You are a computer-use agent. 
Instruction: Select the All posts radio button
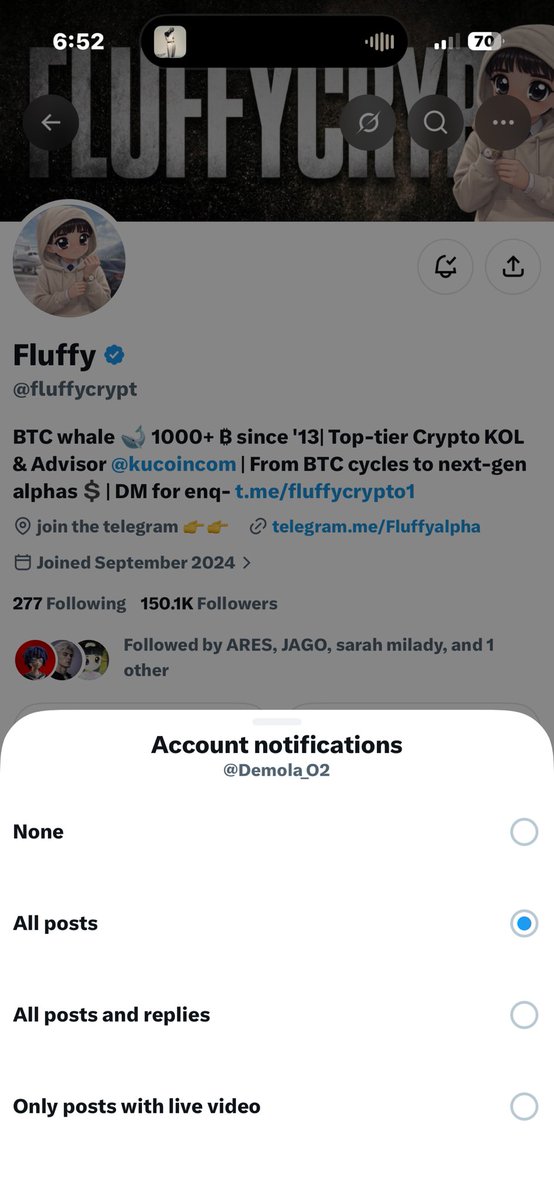tap(524, 923)
